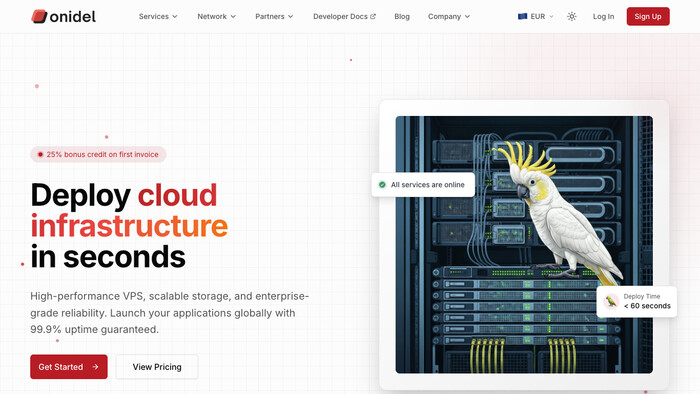
Task: Click the 'in seconds' headline text
Action: tap(108, 257)
